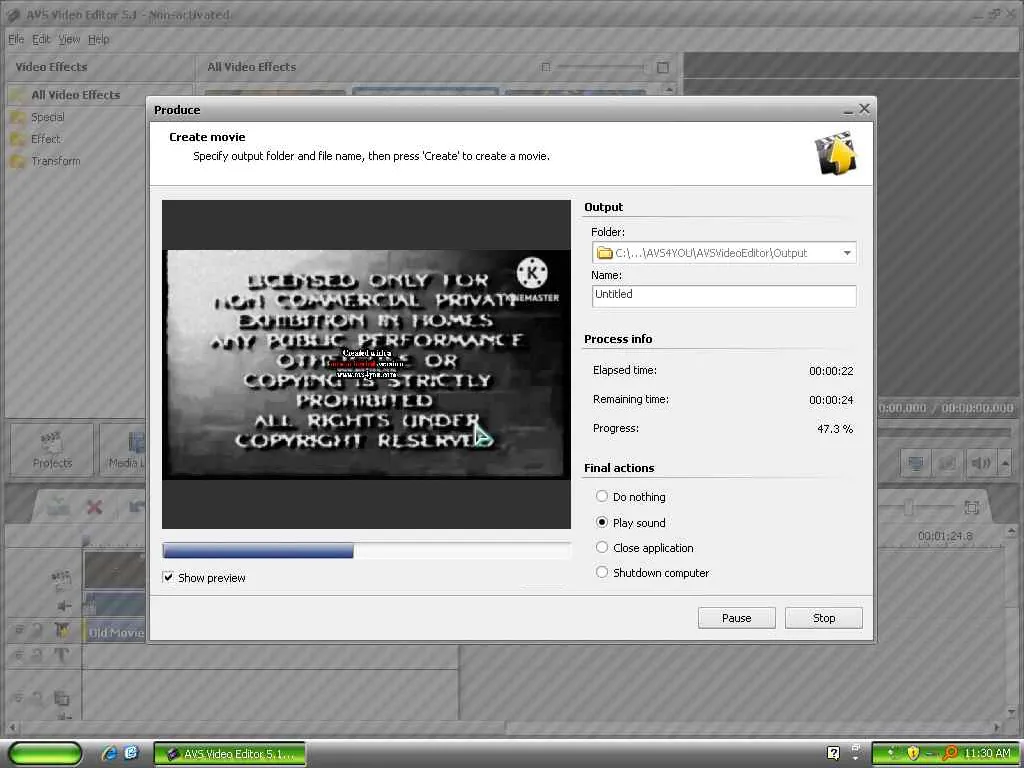
Task: Click the orange magnifier tray icon
Action: pyautogui.click(x=950, y=753)
